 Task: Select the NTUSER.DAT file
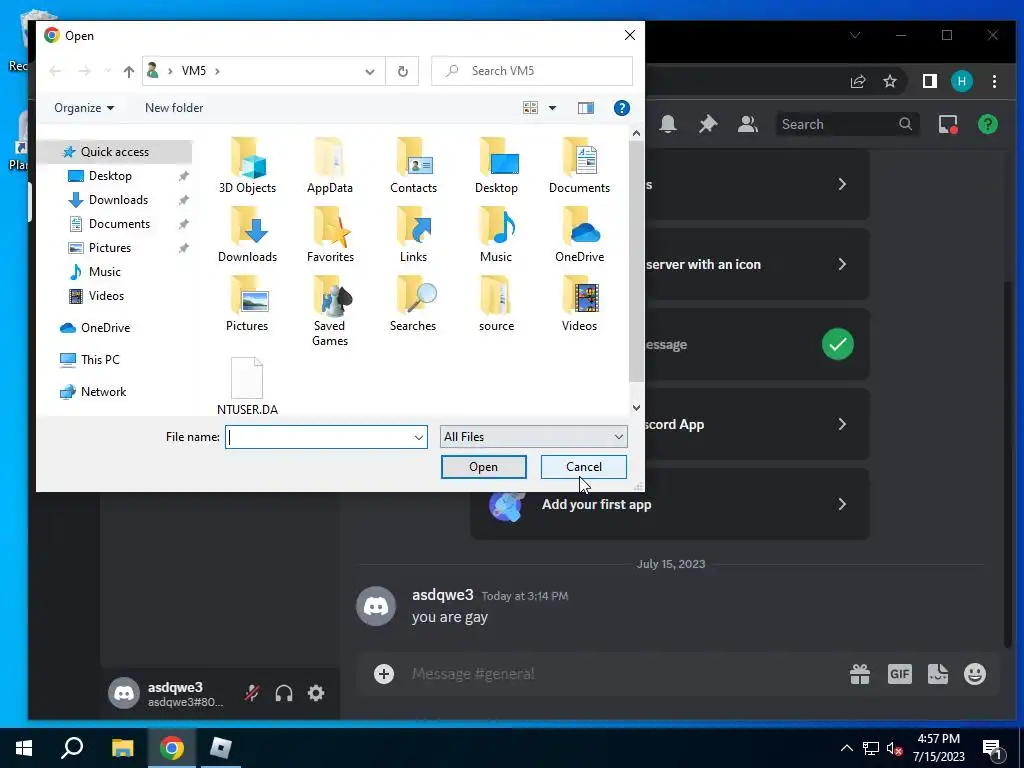pyautogui.click(x=247, y=387)
